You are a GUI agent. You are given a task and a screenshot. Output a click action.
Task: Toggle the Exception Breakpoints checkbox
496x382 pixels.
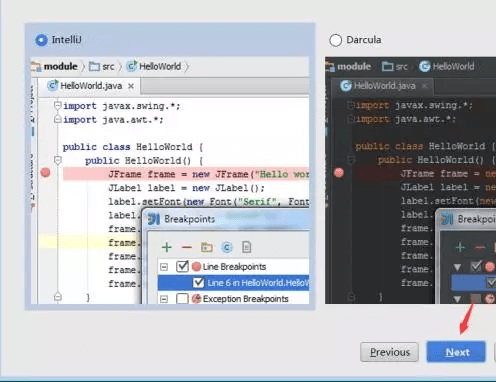click(x=182, y=298)
